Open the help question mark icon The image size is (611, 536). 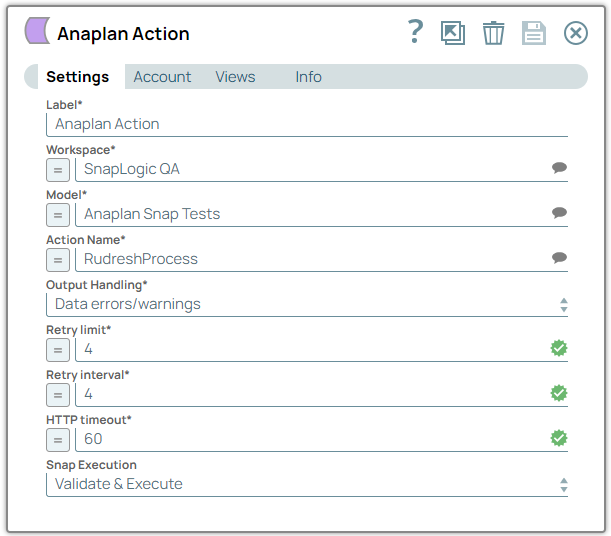415,32
